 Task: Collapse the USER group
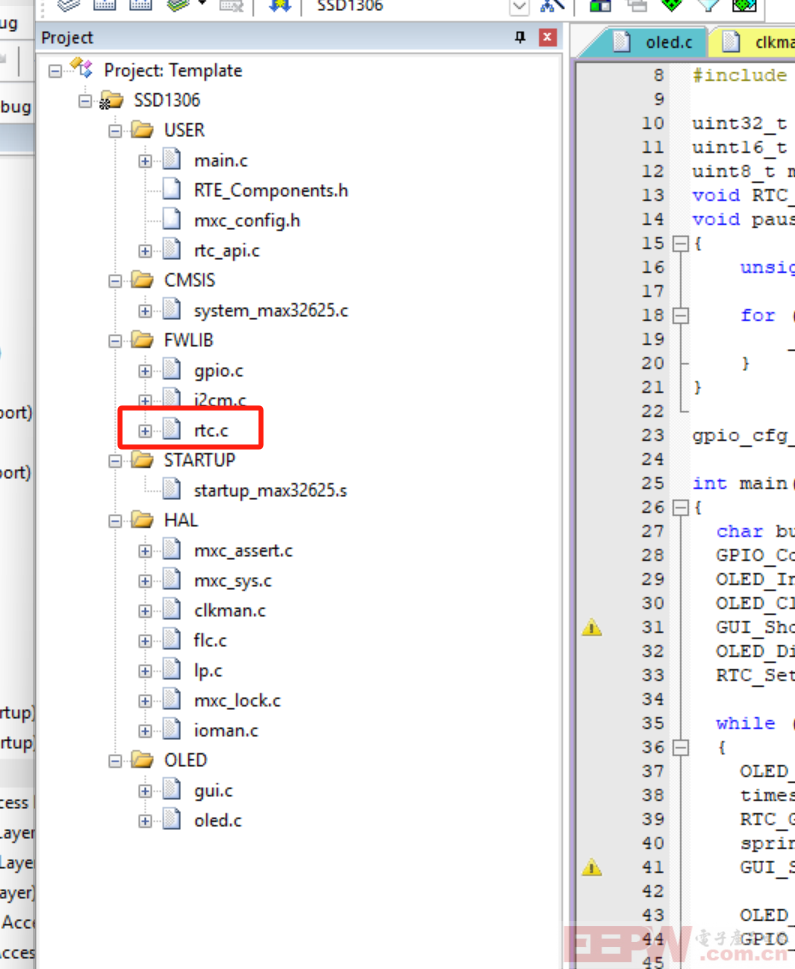pos(115,131)
